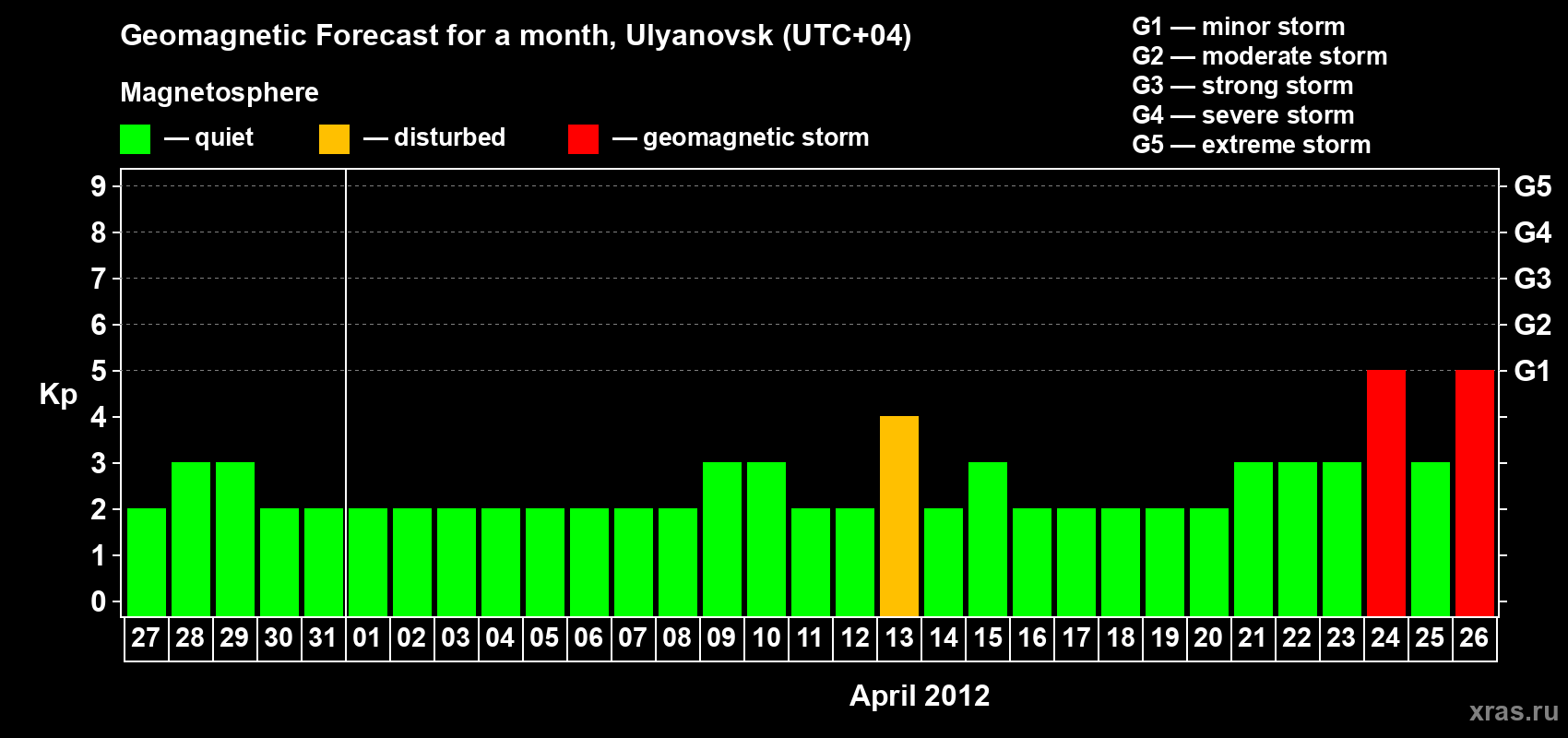This screenshot has width=1568, height=738.
Task: Click the 'G5 — extreme storm' legend text
Action: (1252, 145)
